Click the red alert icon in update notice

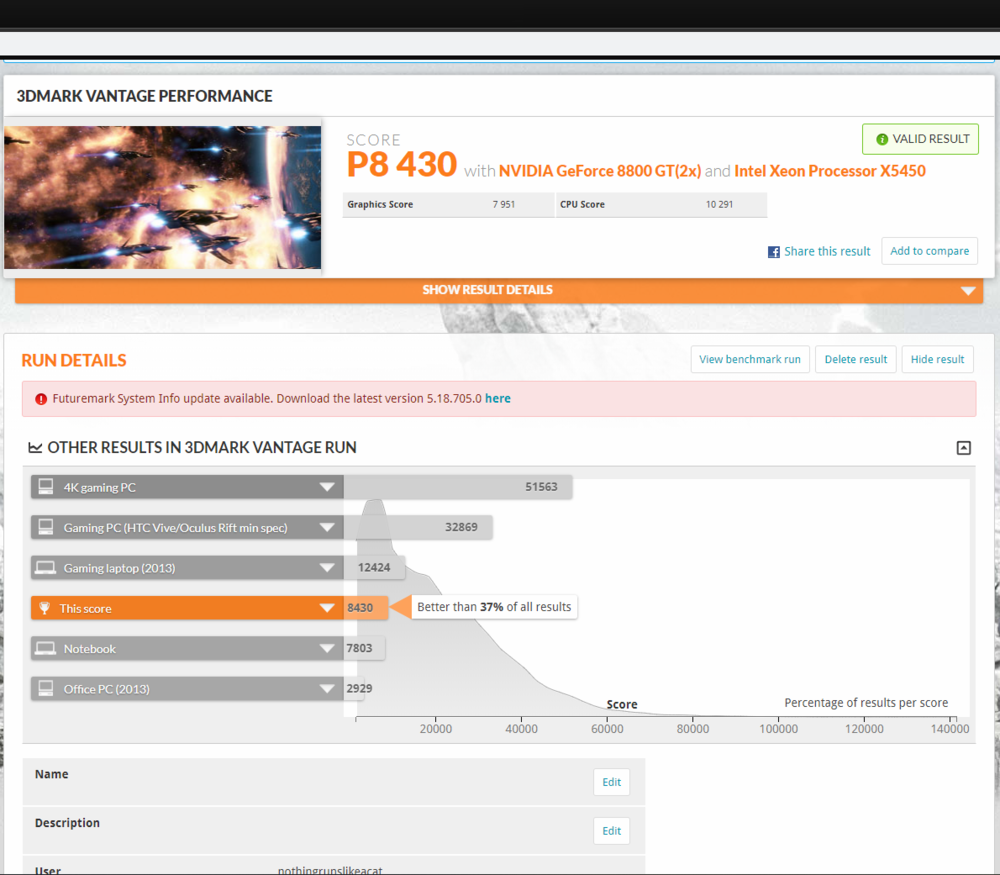pos(41,399)
